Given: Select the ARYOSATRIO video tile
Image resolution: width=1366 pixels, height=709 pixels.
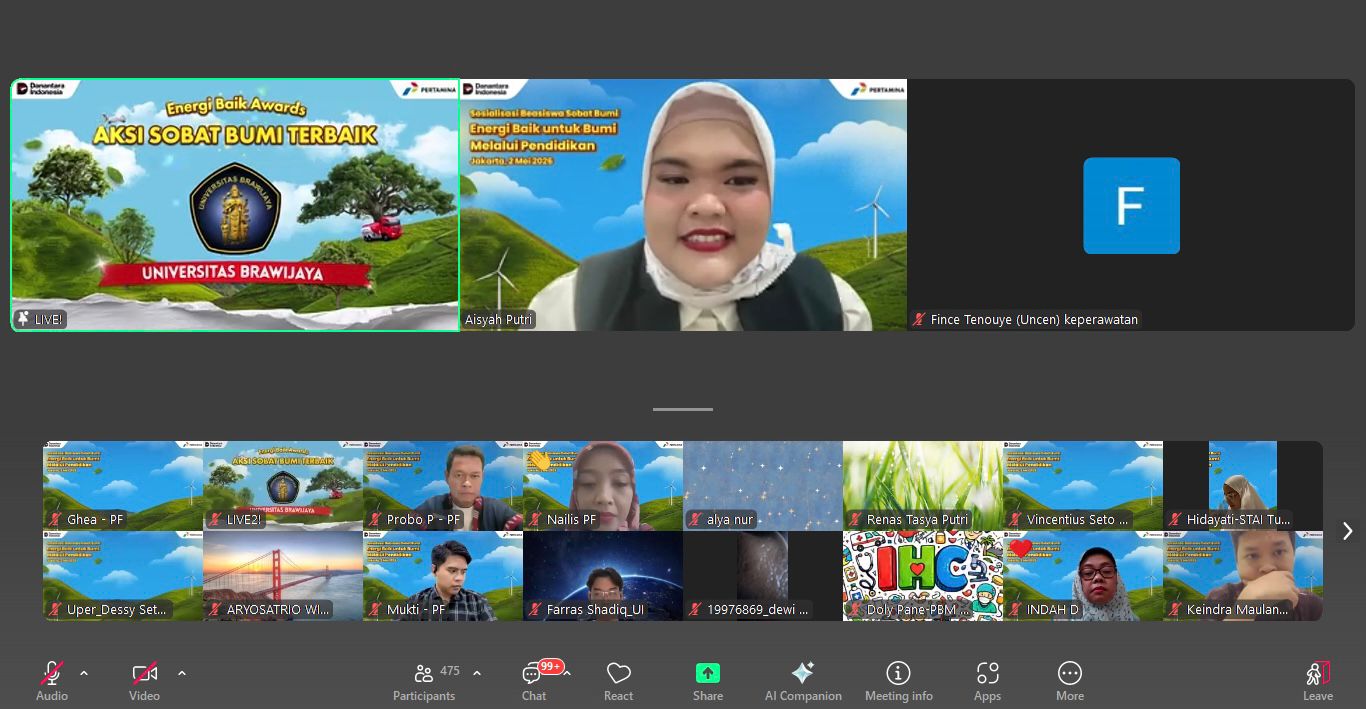Looking at the screenshot, I should click(283, 576).
